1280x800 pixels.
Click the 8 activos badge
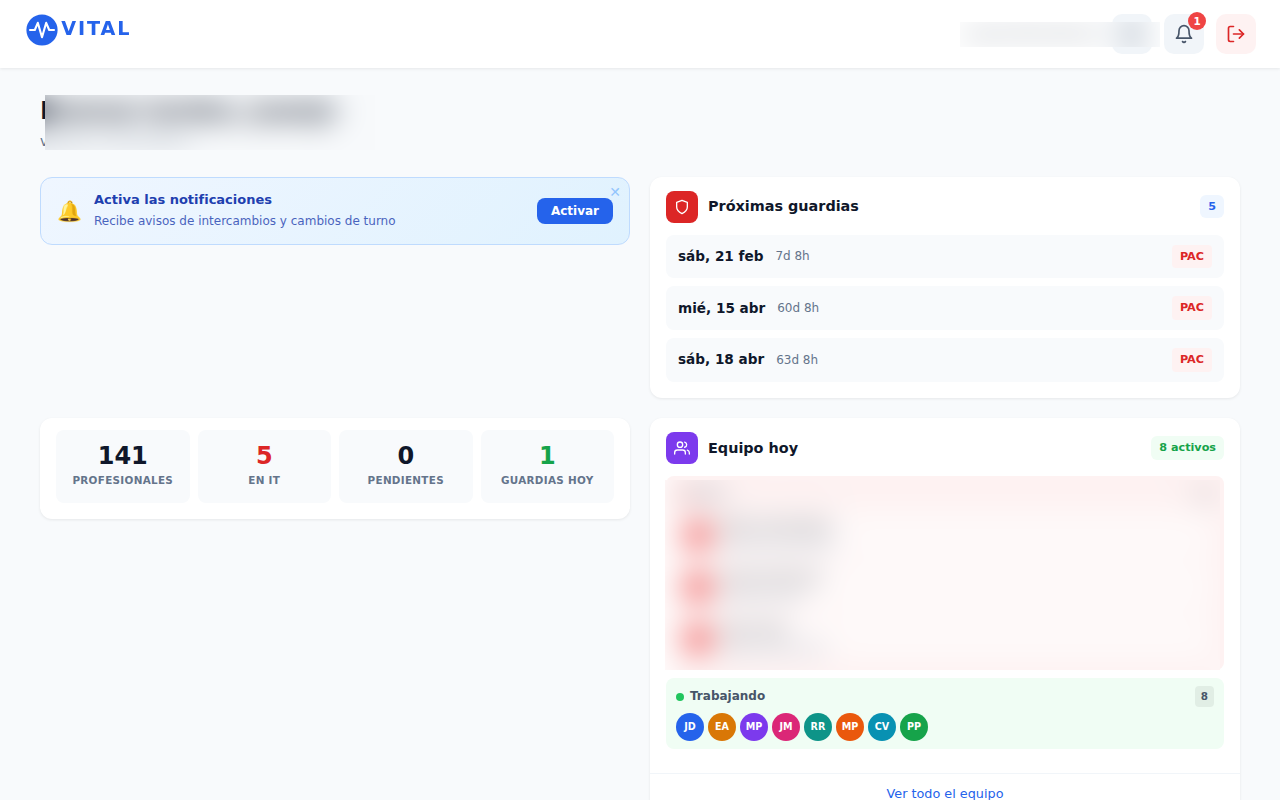coord(1187,448)
